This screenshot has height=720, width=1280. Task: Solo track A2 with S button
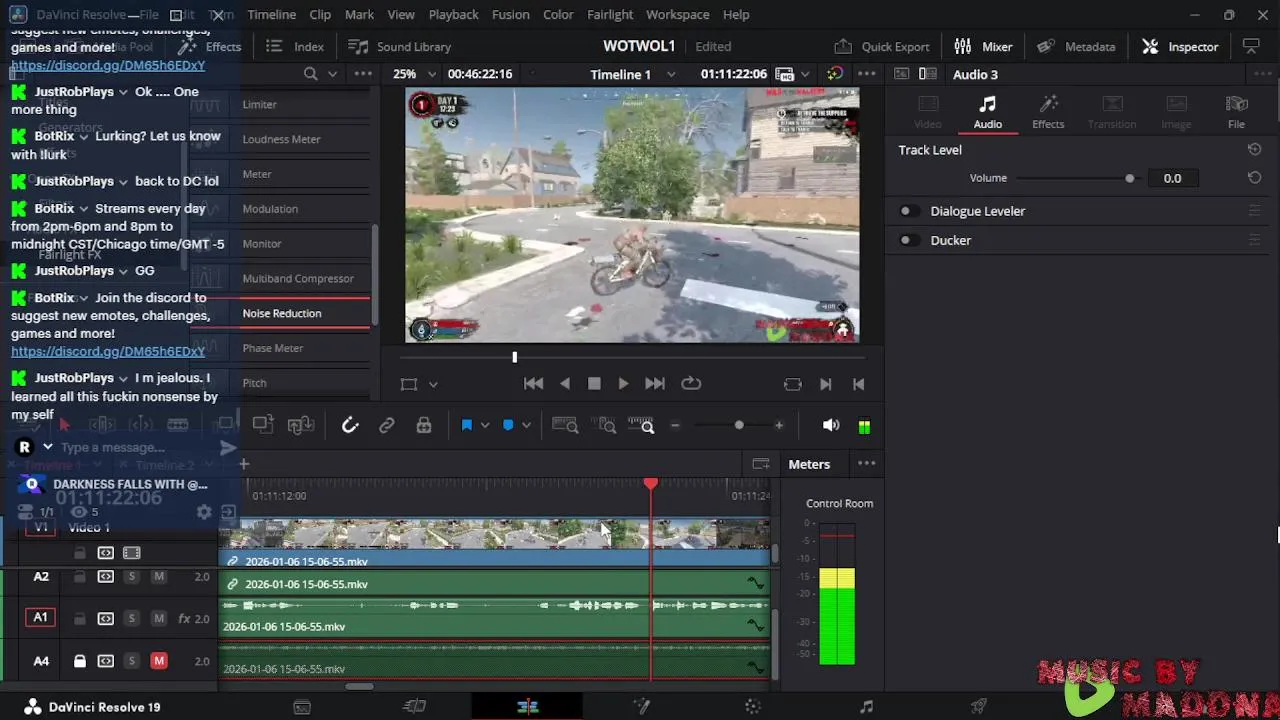coord(131,577)
